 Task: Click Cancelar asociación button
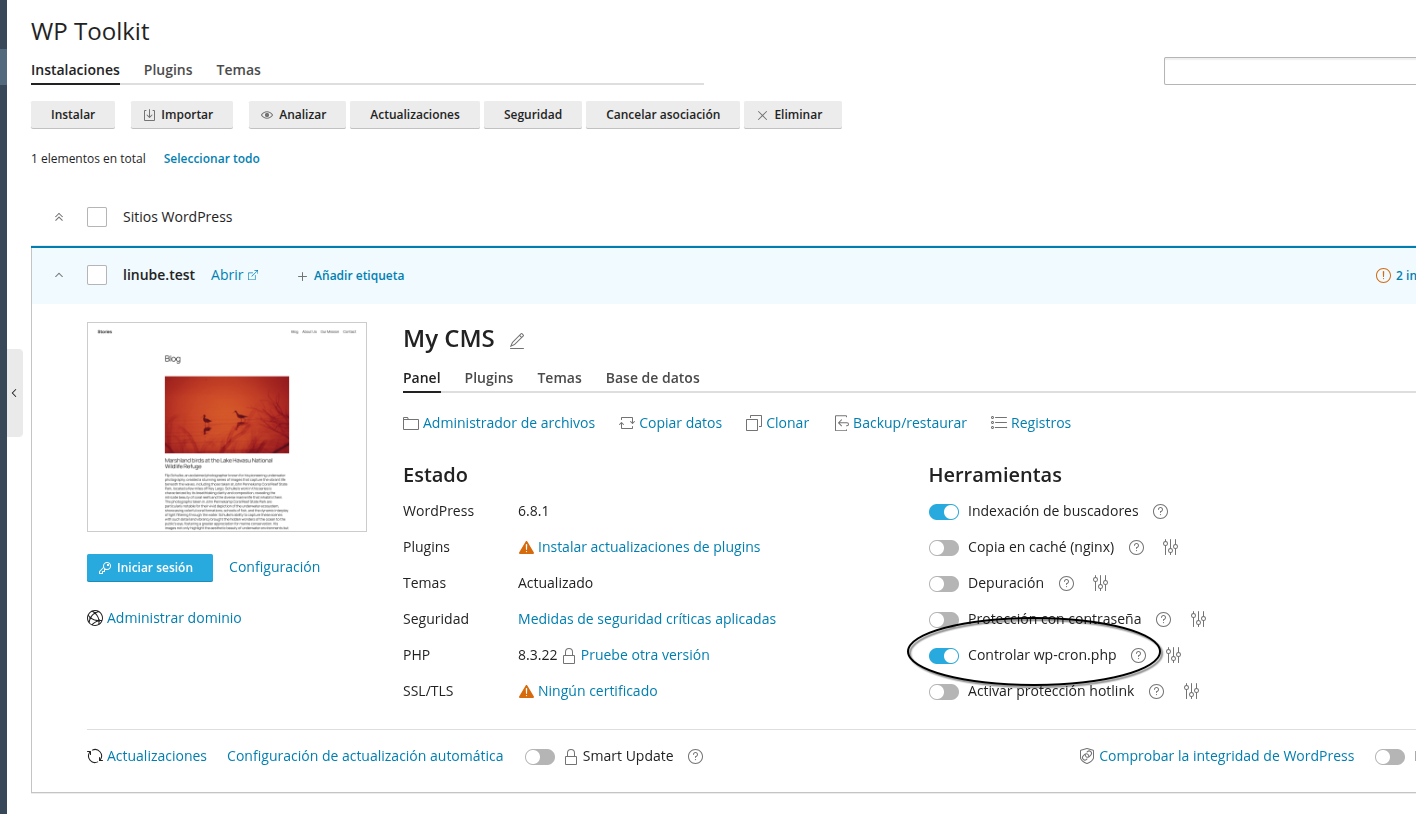coord(663,115)
